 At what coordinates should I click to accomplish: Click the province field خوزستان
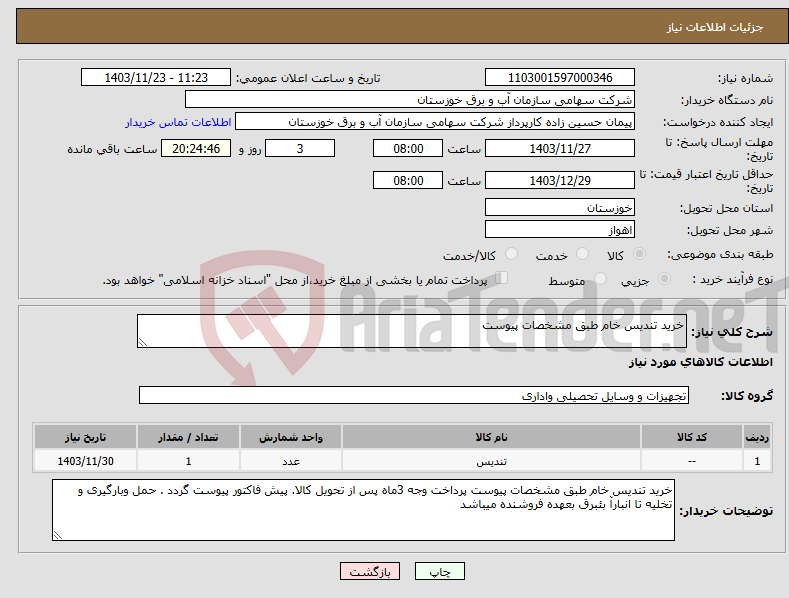click(x=560, y=207)
